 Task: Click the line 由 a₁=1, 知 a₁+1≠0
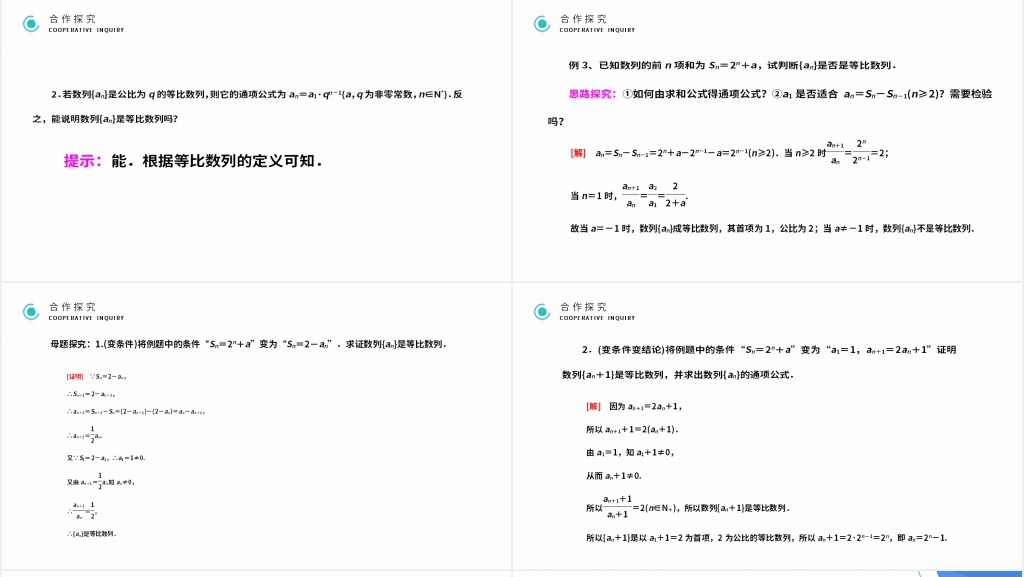click(630, 452)
